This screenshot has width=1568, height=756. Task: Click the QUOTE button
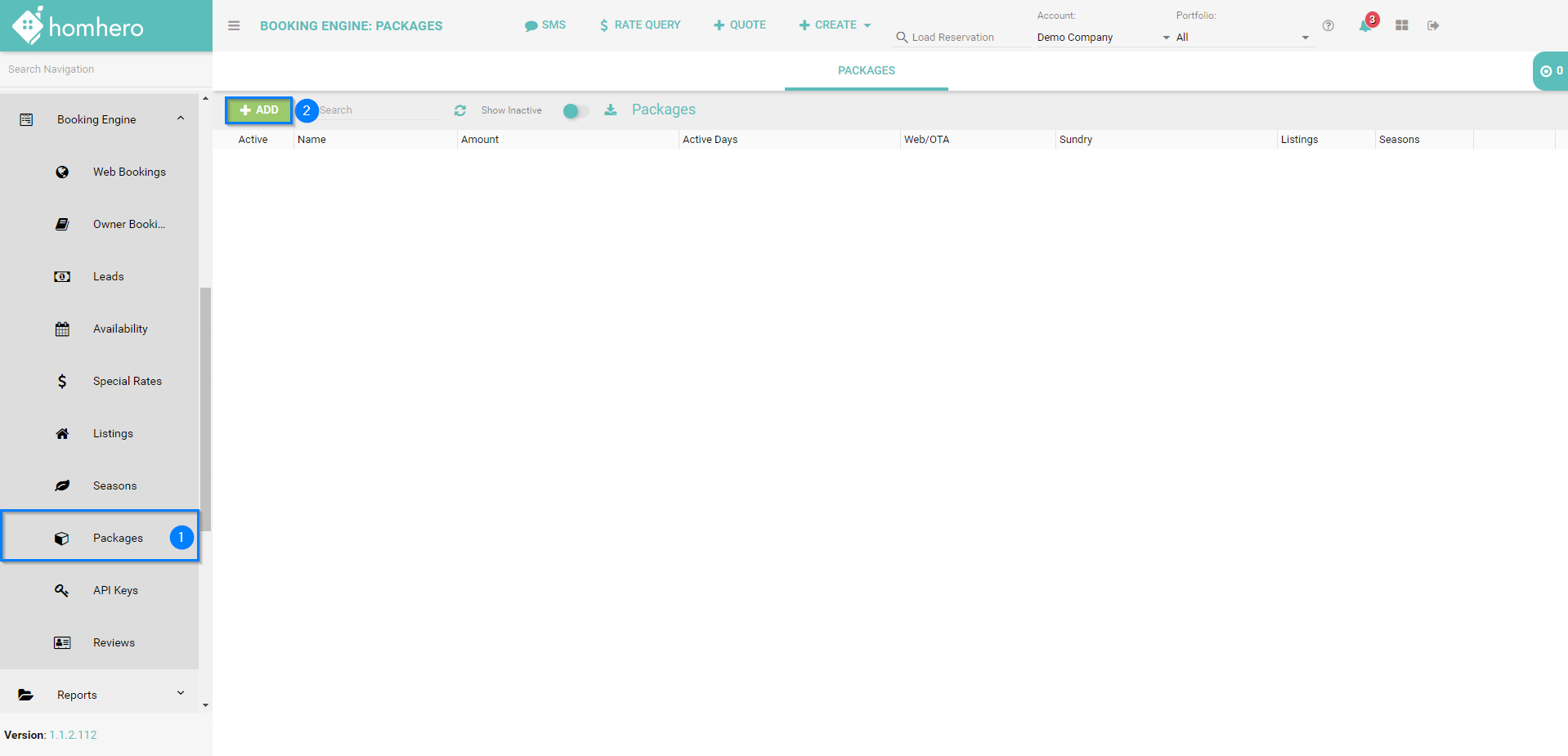click(x=740, y=25)
